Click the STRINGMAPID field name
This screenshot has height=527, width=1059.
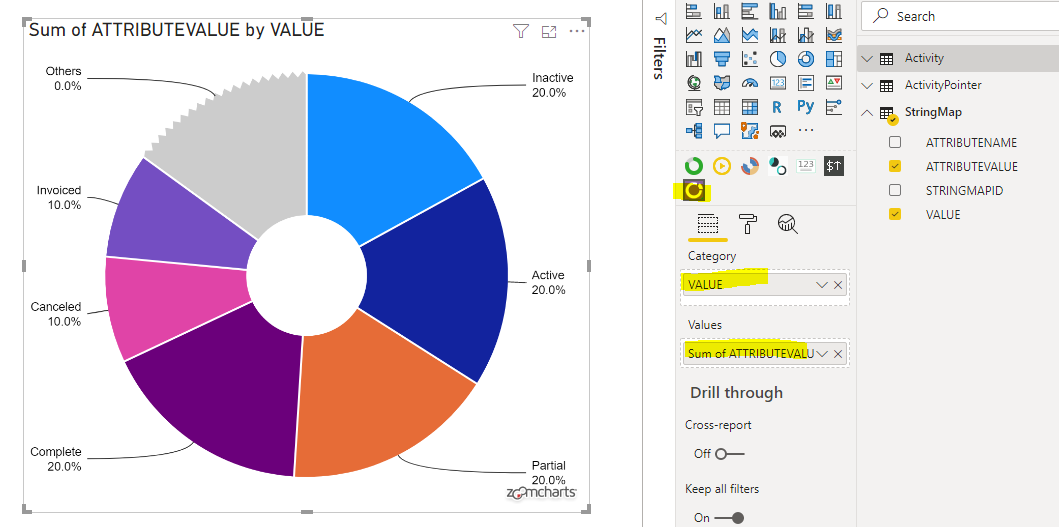pos(964,191)
